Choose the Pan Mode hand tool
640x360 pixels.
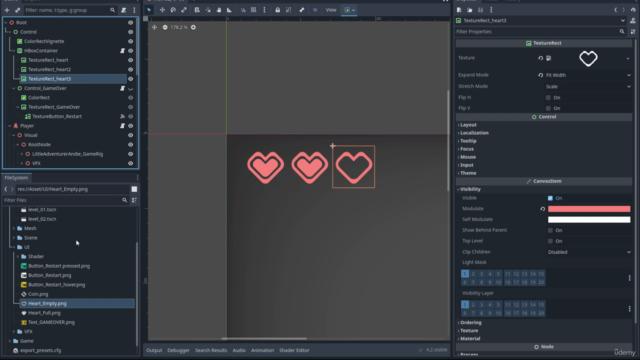(219, 10)
